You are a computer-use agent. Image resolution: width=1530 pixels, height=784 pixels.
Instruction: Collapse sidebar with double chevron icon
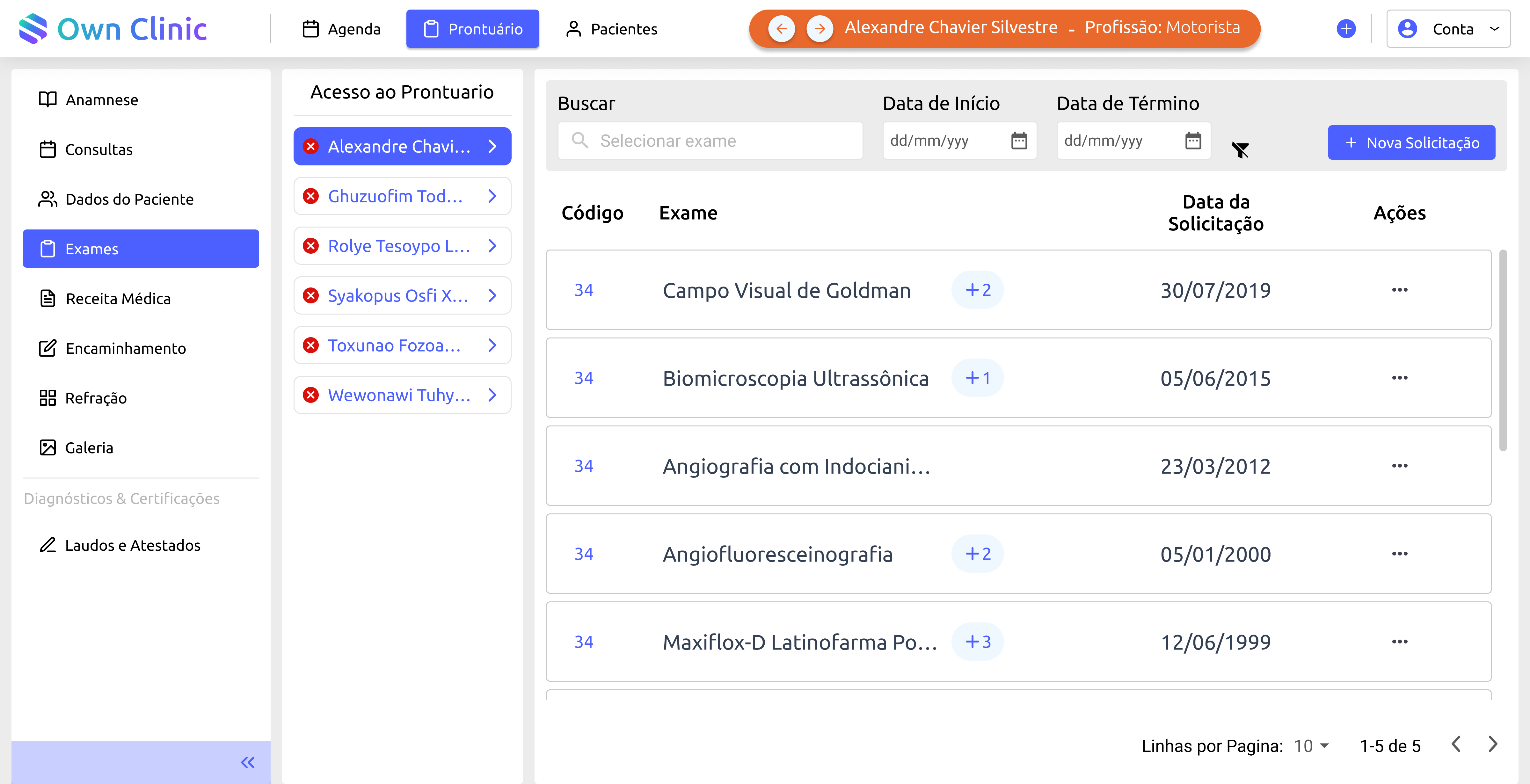coord(248,762)
